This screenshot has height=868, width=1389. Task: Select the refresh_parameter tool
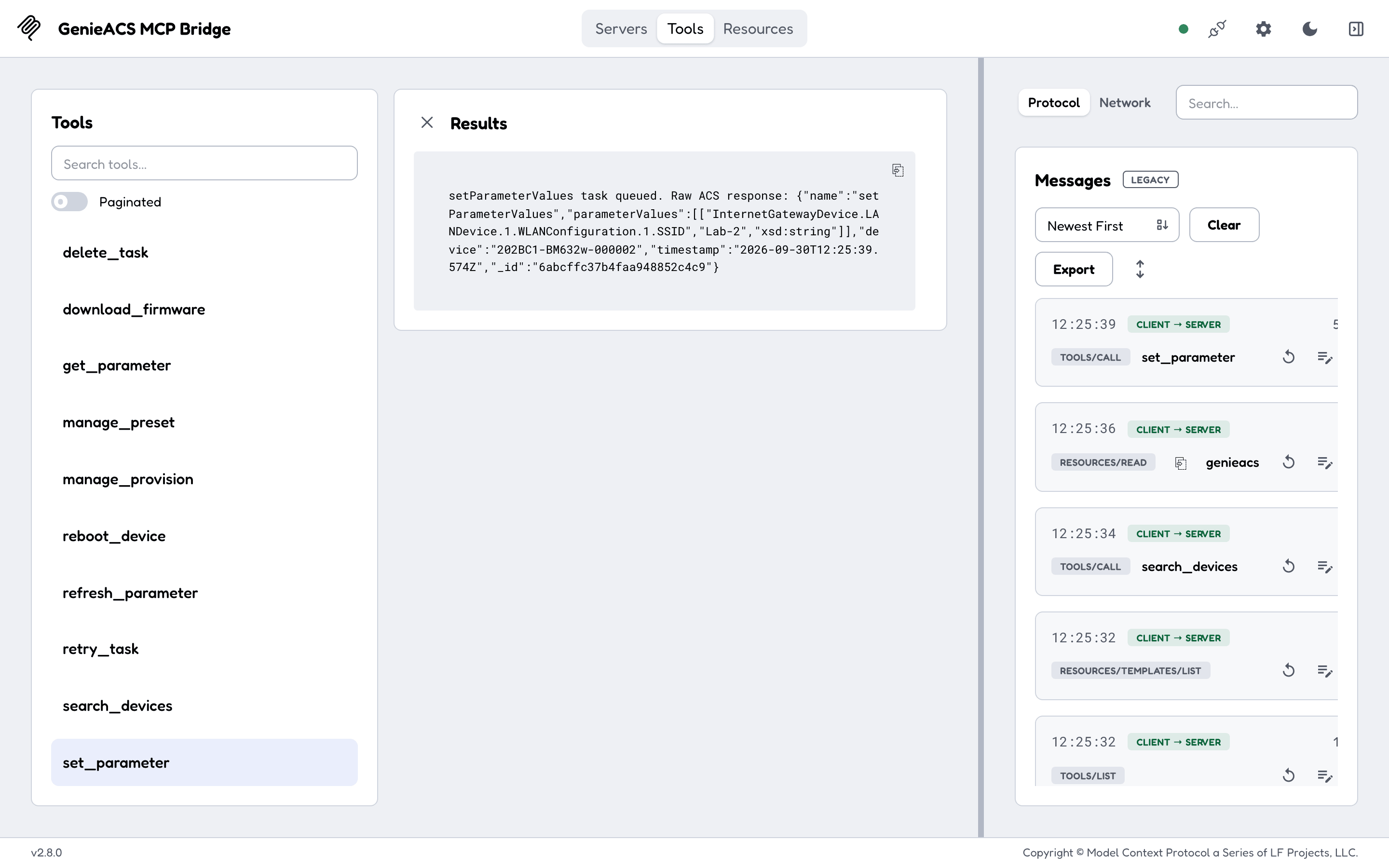coord(204,593)
